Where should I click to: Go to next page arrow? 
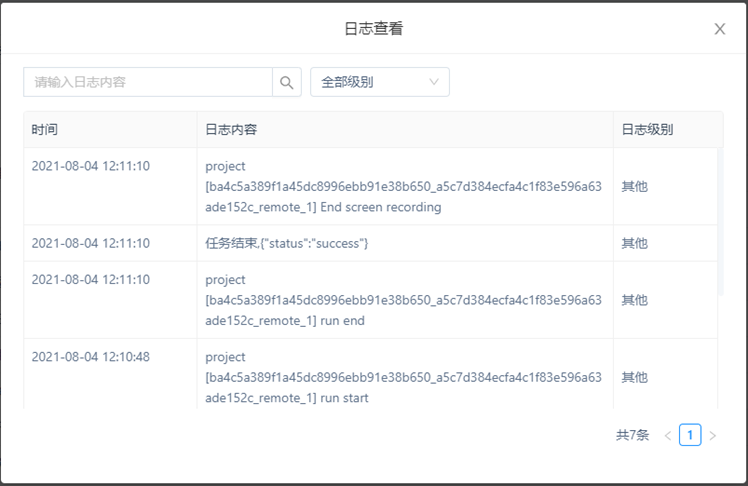pyautogui.click(x=713, y=435)
